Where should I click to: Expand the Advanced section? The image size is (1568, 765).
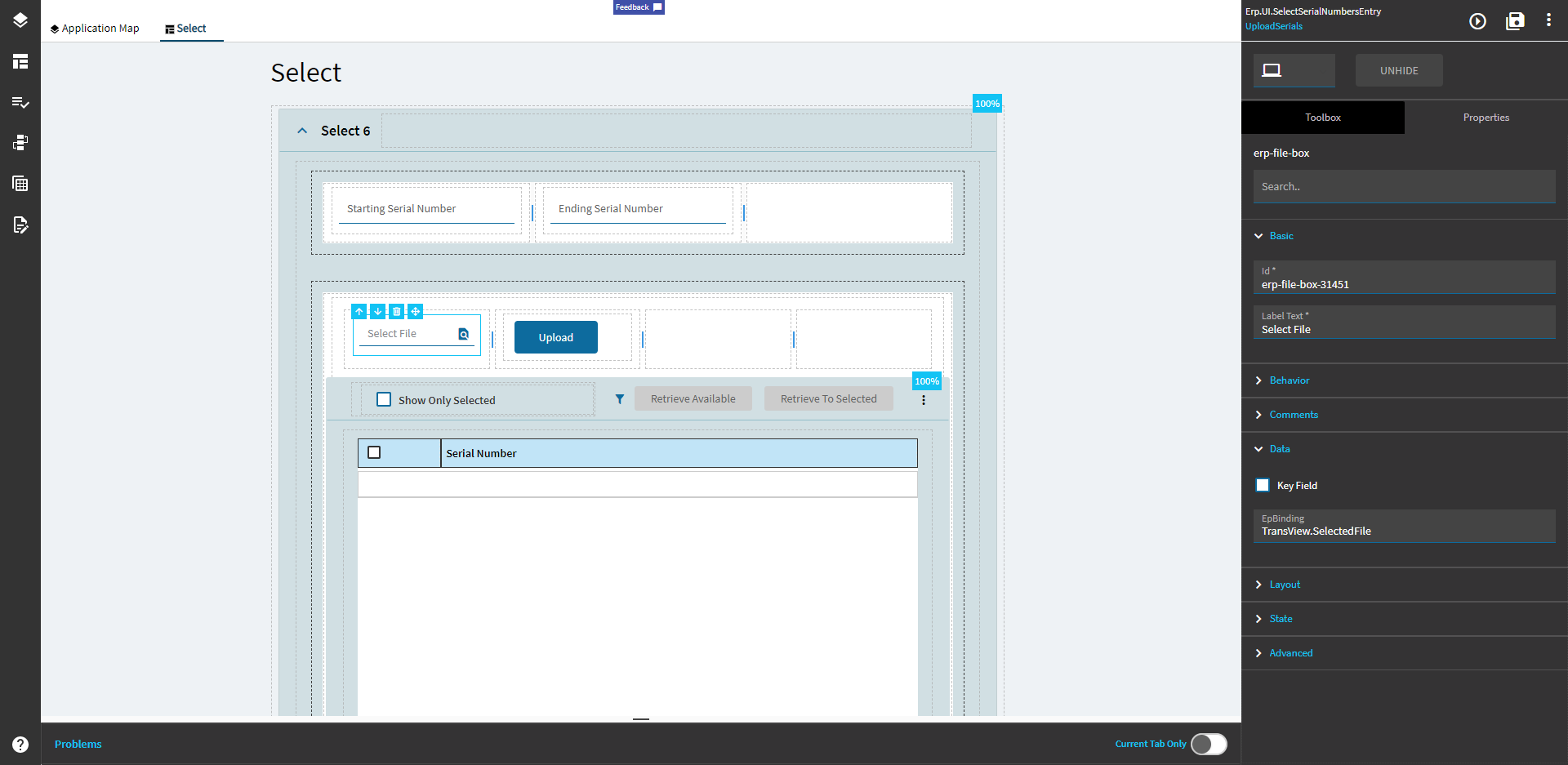pyautogui.click(x=1258, y=653)
